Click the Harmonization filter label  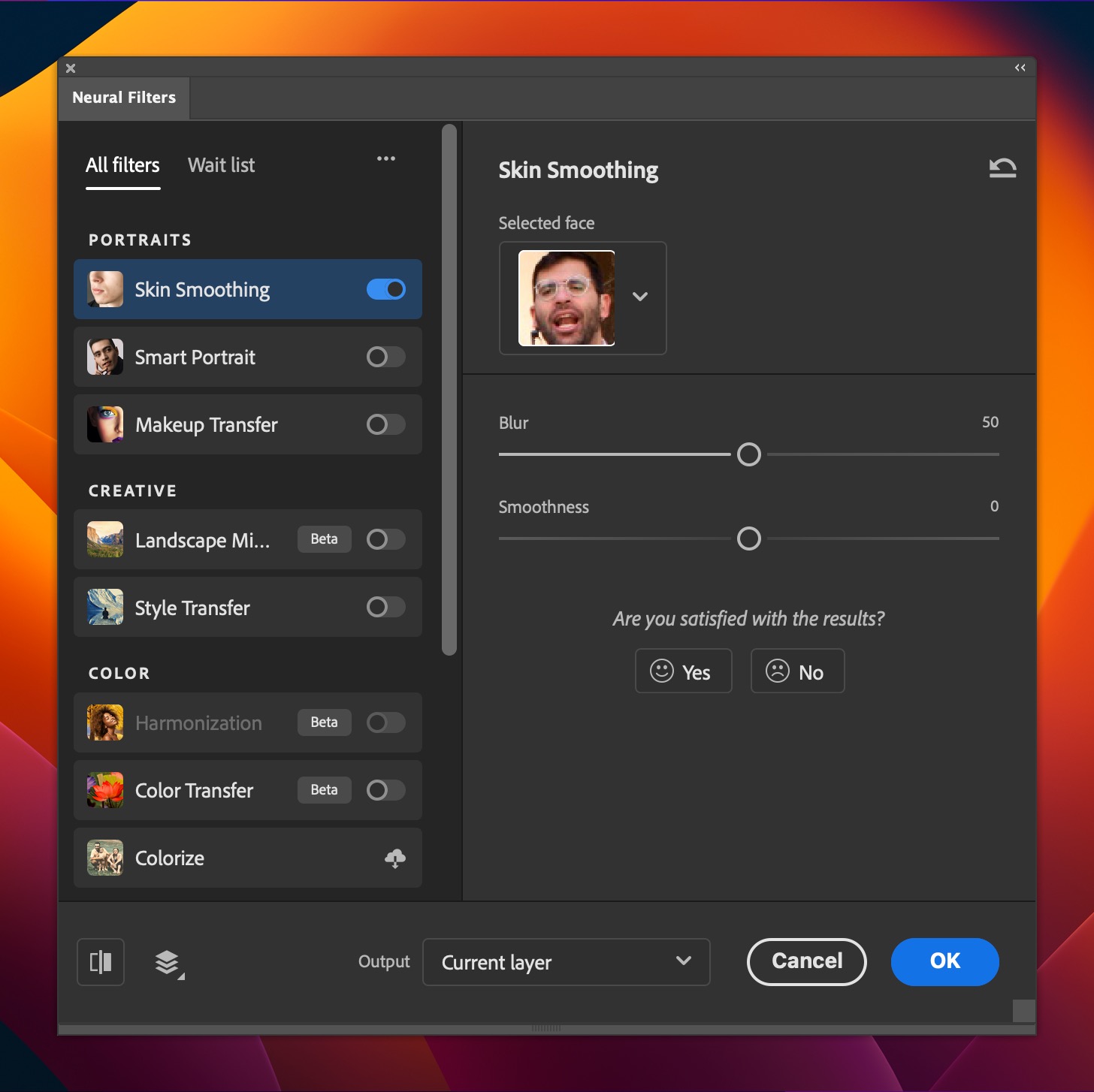[x=198, y=723]
